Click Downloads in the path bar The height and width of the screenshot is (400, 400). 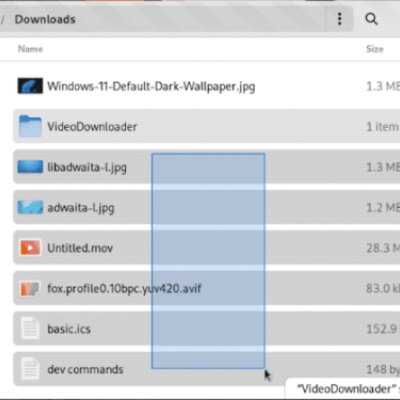click(x=45, y=19)
